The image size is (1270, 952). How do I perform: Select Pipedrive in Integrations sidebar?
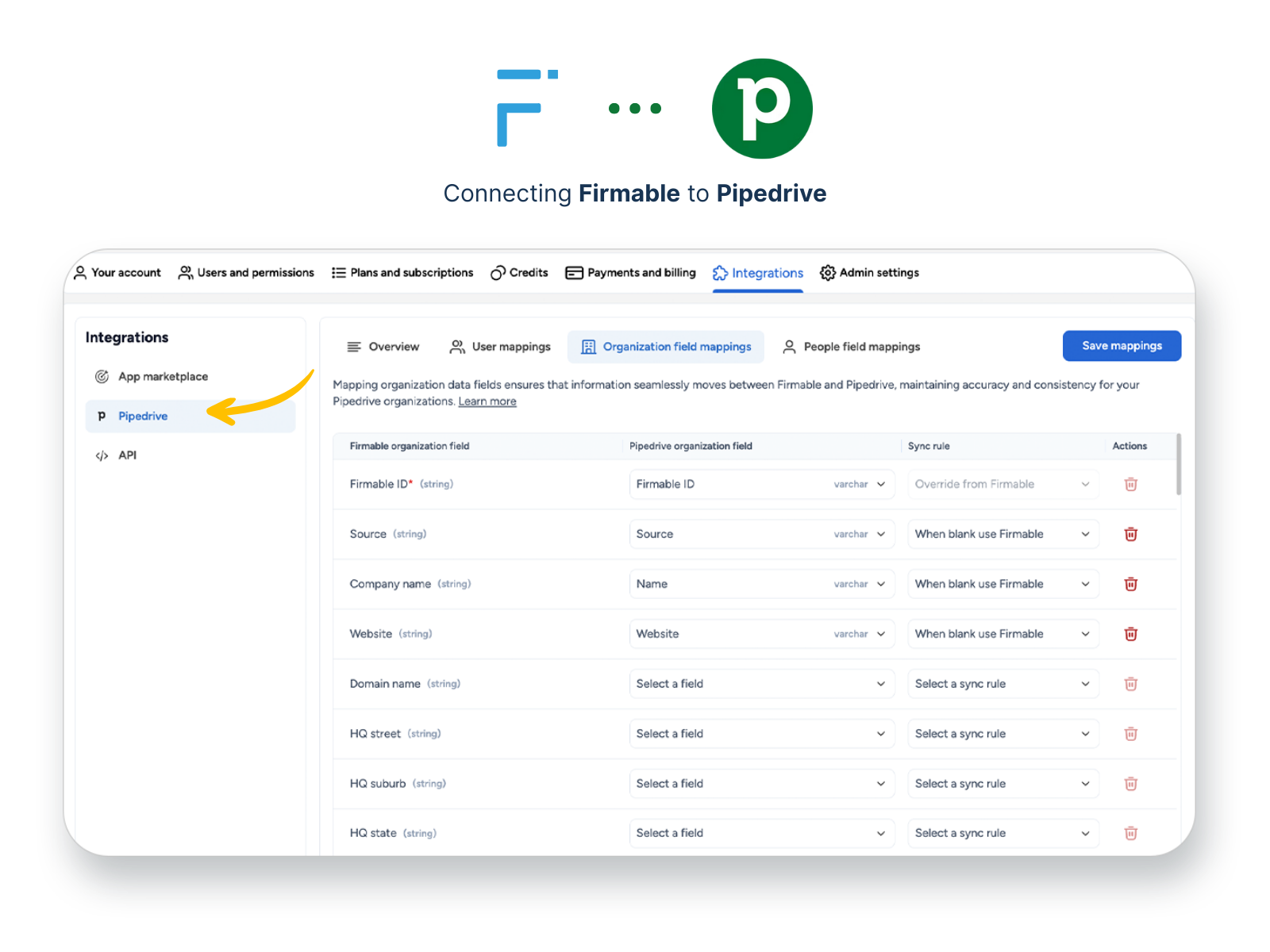pyautogui.click(x=190, y=416)
